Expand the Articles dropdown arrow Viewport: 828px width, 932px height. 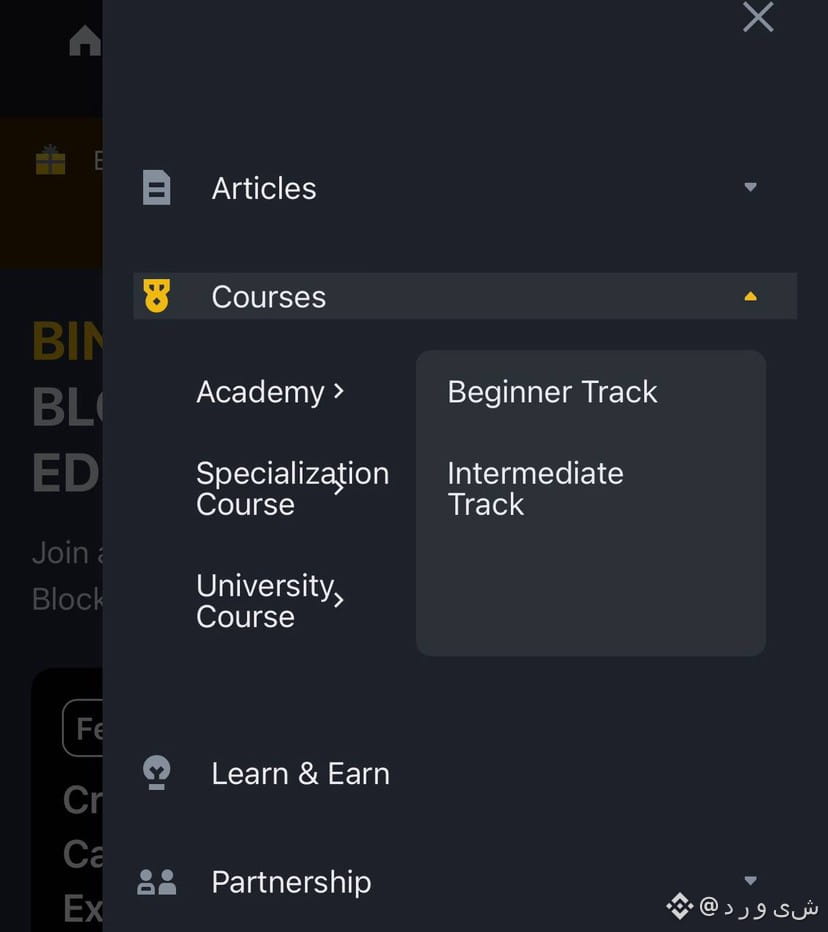751,187
